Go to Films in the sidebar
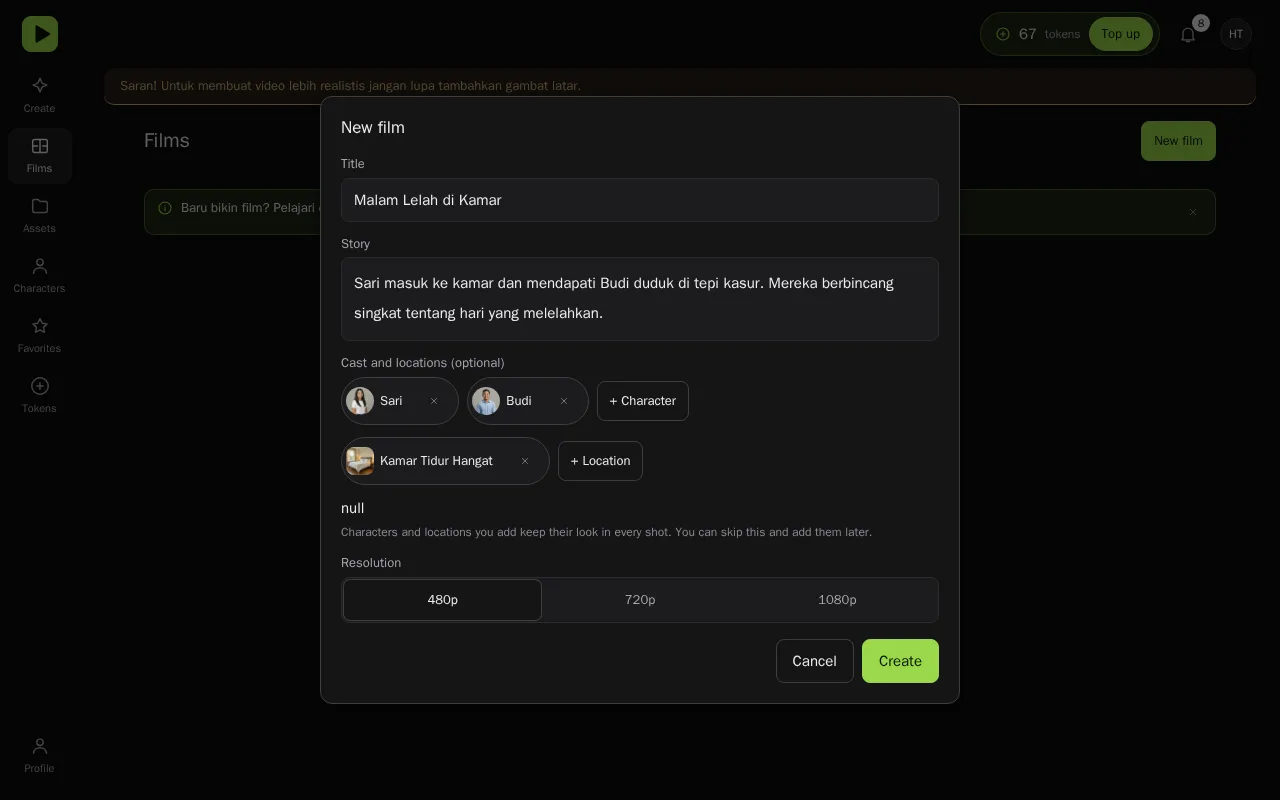The image size is (1280, 800). tap(40, 155)
